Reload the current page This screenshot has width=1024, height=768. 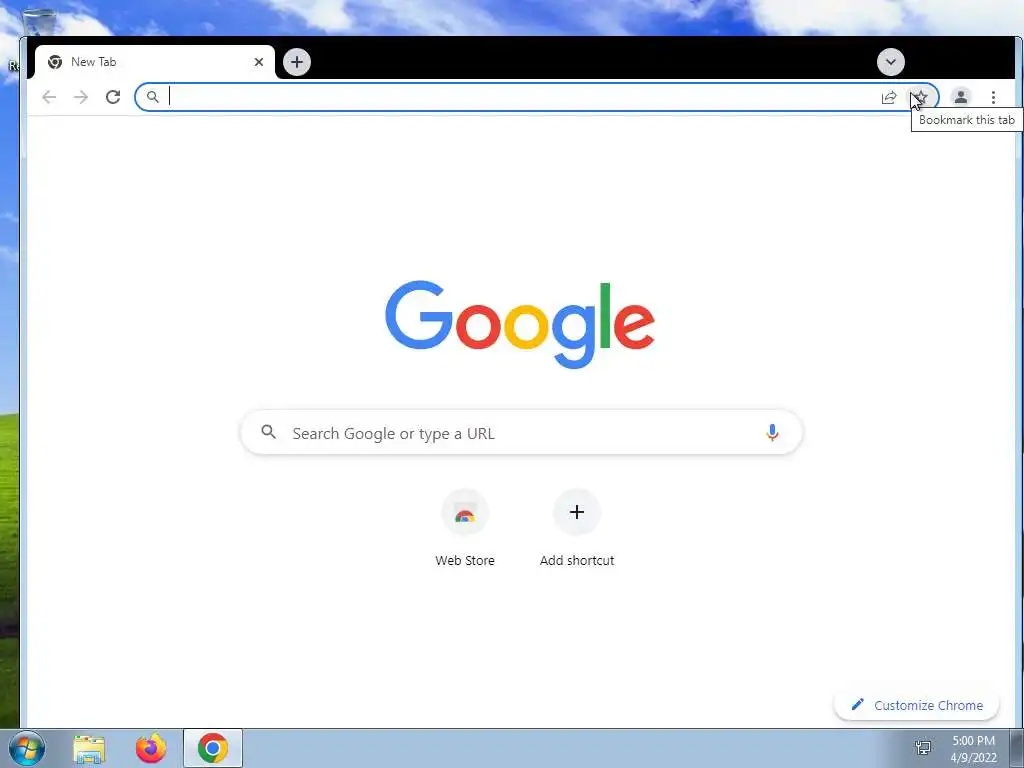coord(113,97)
